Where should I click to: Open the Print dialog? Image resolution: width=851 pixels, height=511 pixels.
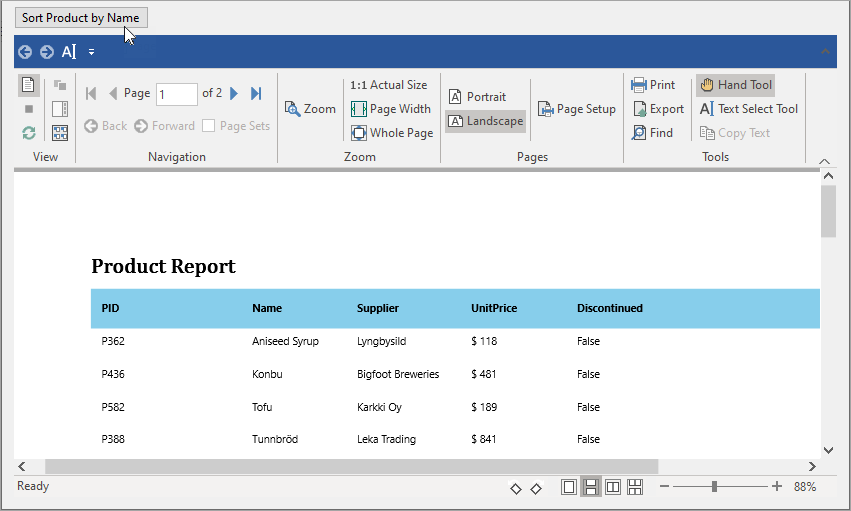pyautogui.click(x=653, y=85)
